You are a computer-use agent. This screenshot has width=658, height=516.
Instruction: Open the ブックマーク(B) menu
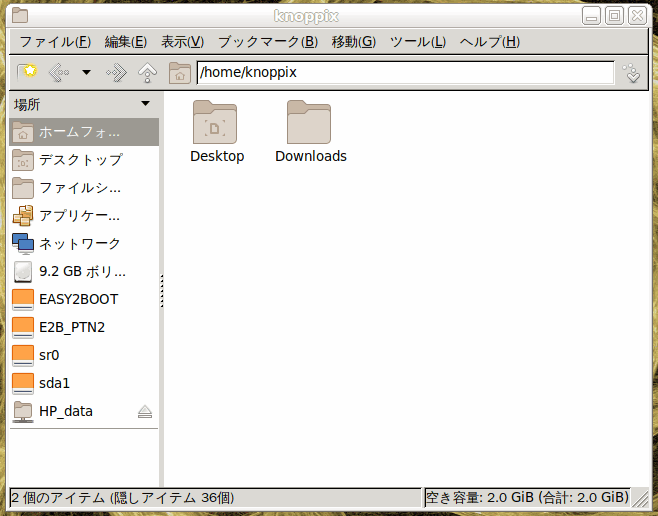(268, 42)
